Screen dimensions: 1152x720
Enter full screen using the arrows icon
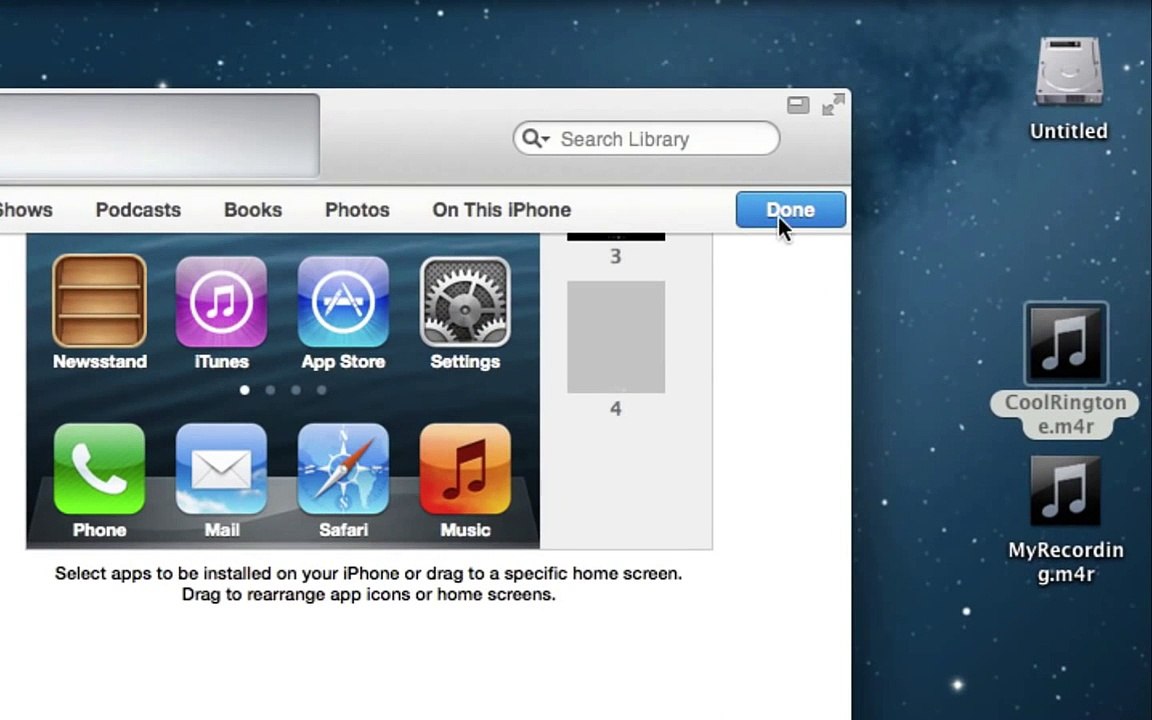click(x=833, y=104)
